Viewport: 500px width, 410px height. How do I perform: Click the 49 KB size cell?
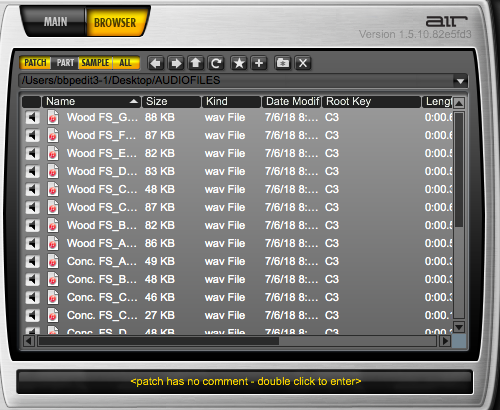coord(160,261)
